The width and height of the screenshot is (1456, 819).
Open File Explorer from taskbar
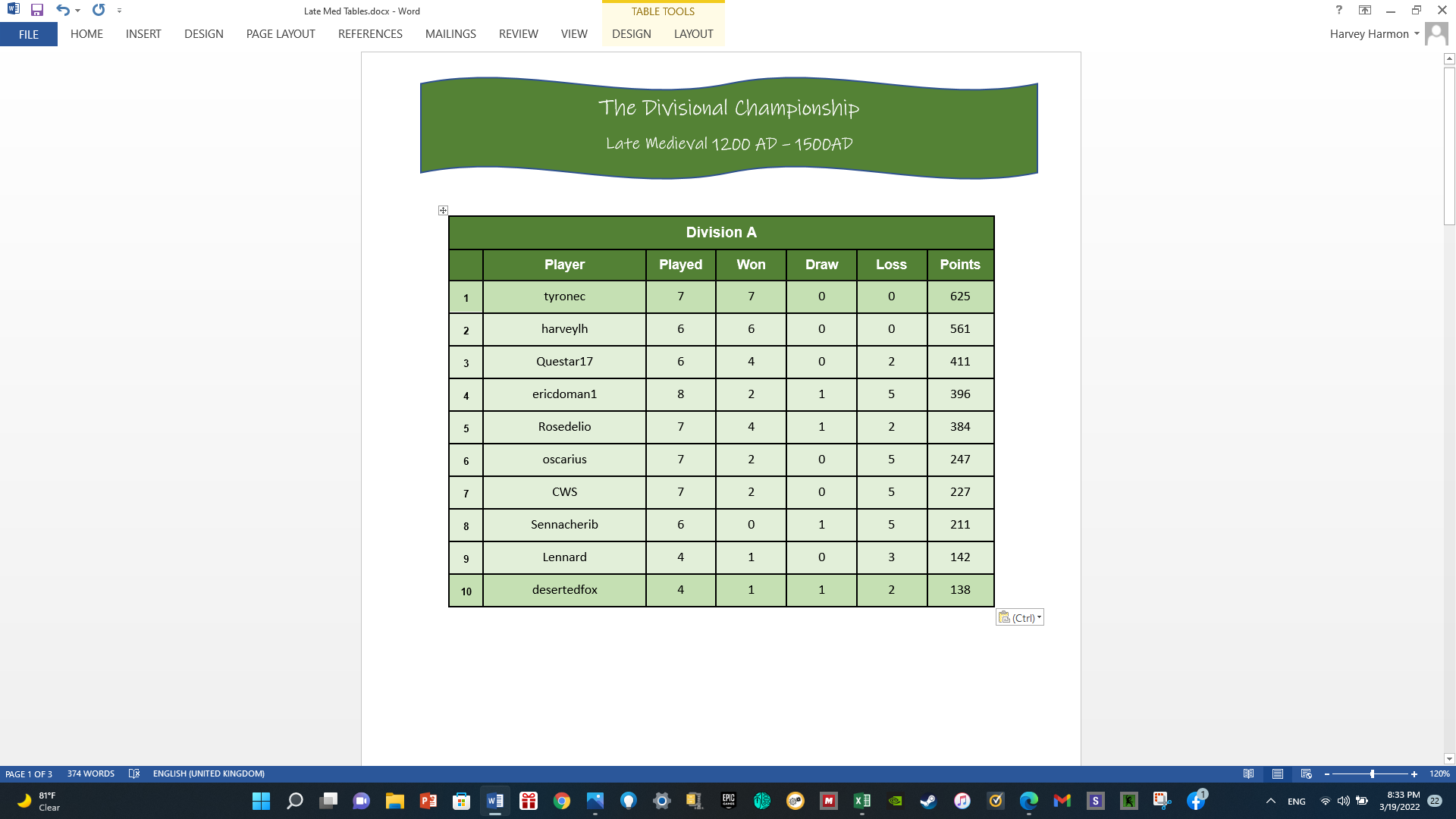pos(395,801)
